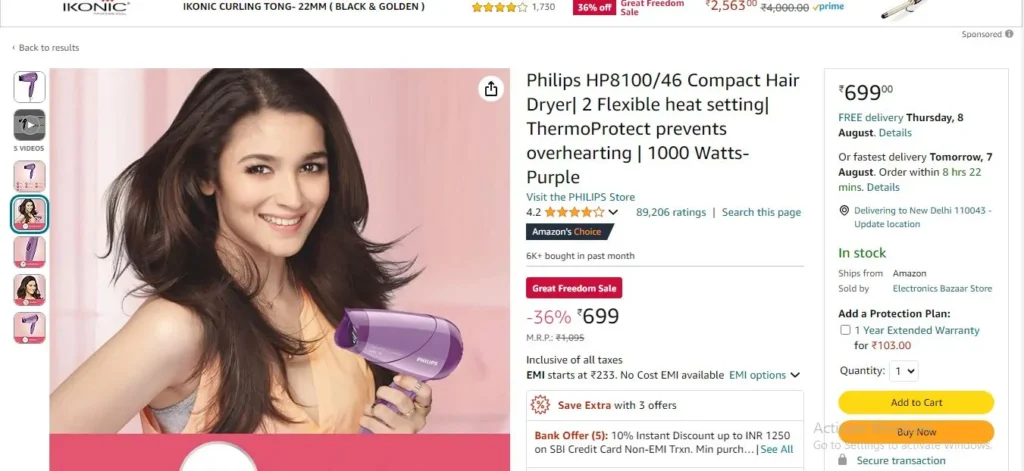This screenshot has width=1024, height=471.
Task: Click the share icon on product image
Action: point(491,89)
